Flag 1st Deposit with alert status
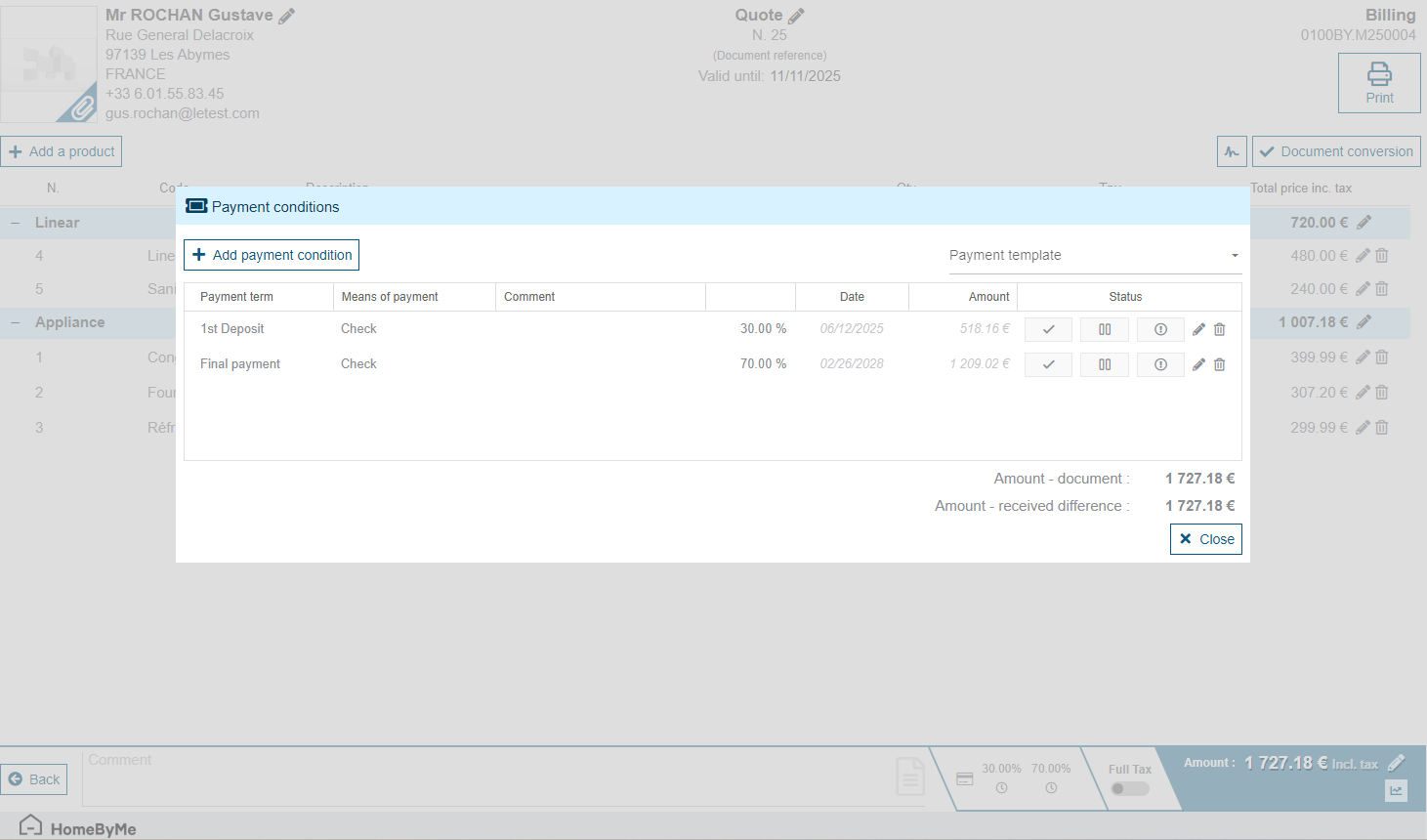The width and height of the screenshot is (1427, 840). point(1160,329)
